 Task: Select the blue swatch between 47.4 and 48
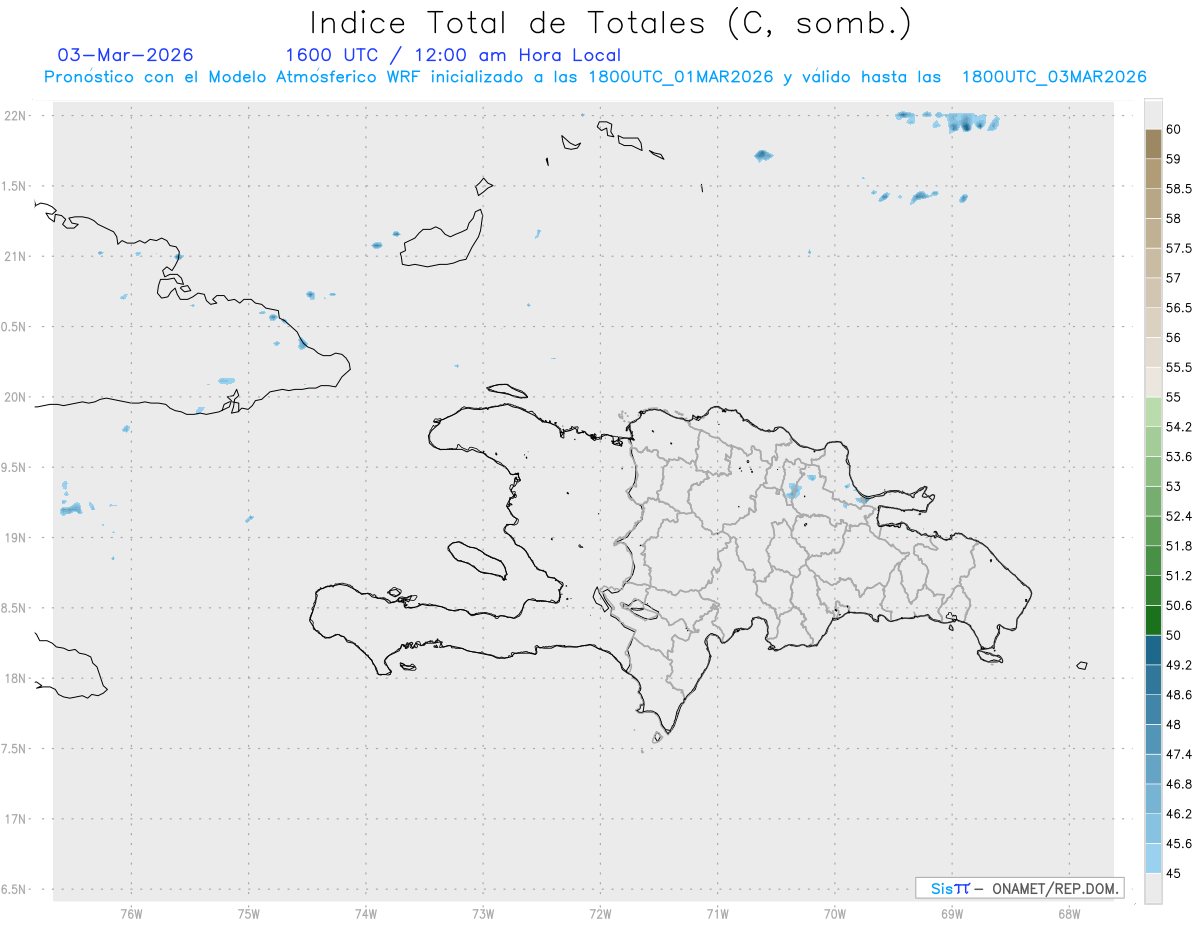[1153, 739]
